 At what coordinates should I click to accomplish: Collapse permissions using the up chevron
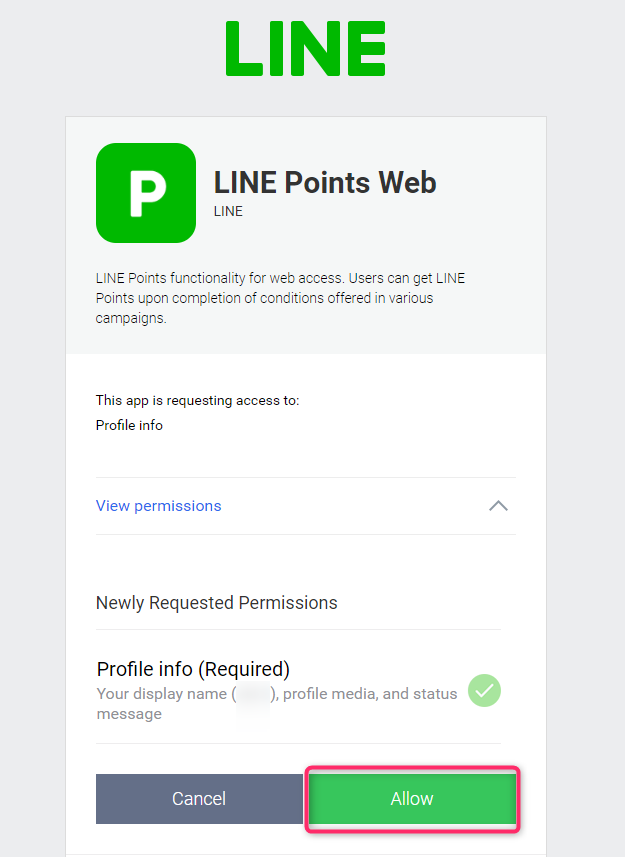[x=498, y=506]
